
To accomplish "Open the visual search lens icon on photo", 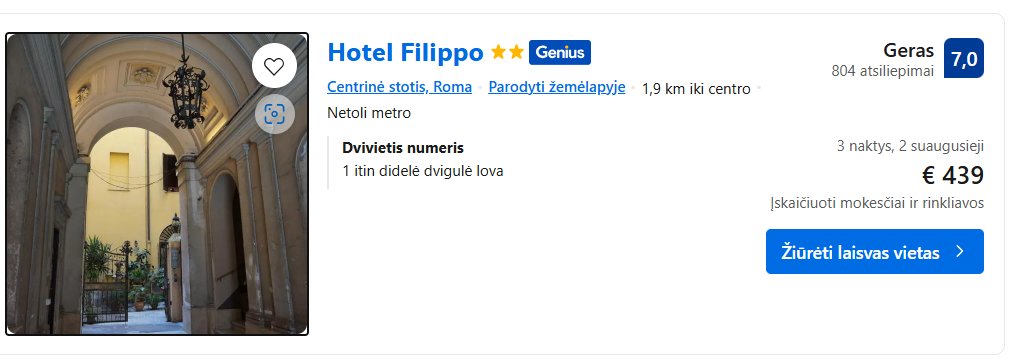I will click(274, 115).
